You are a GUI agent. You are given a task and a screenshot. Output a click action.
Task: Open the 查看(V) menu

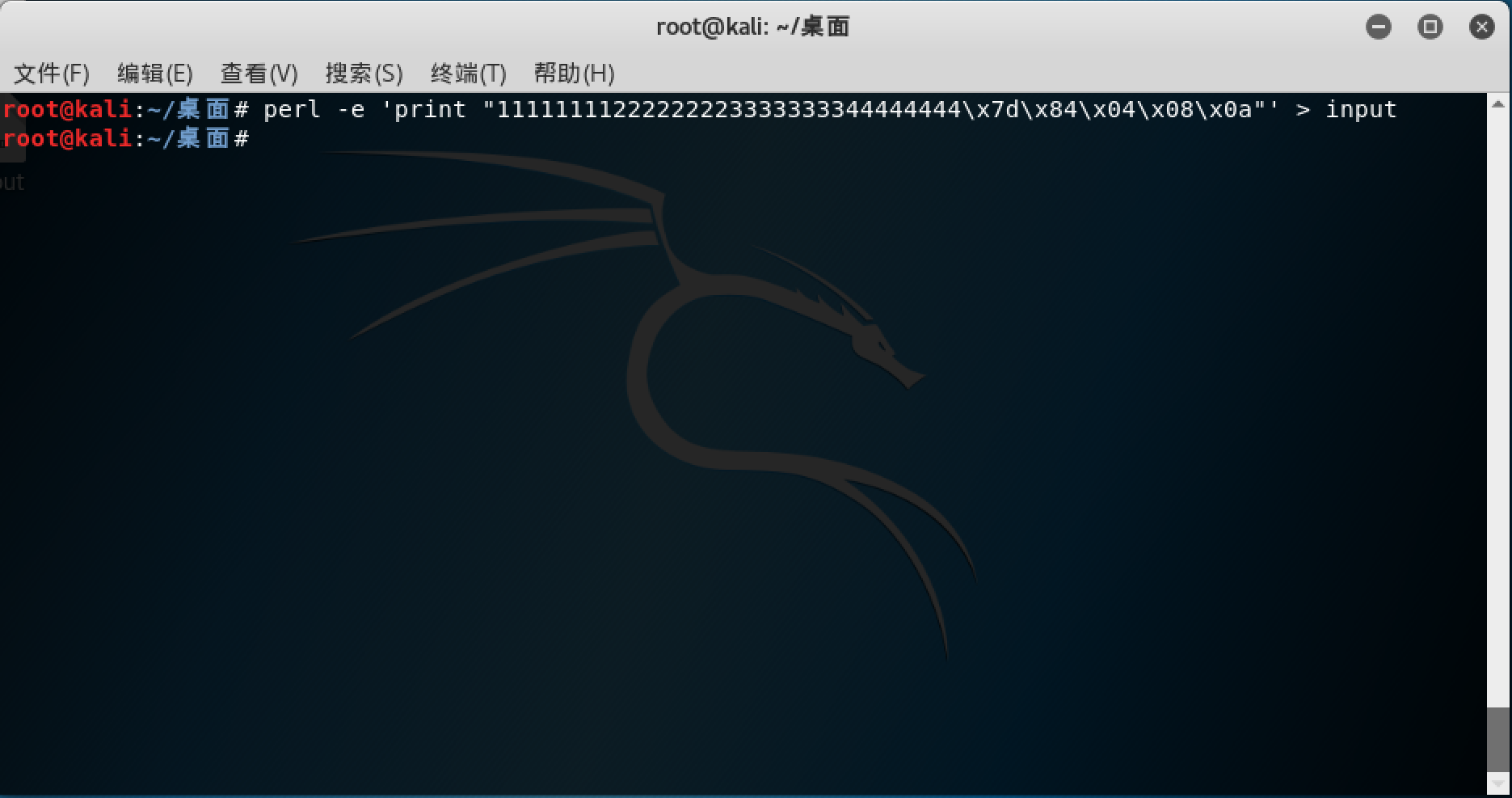coord(259,74)
